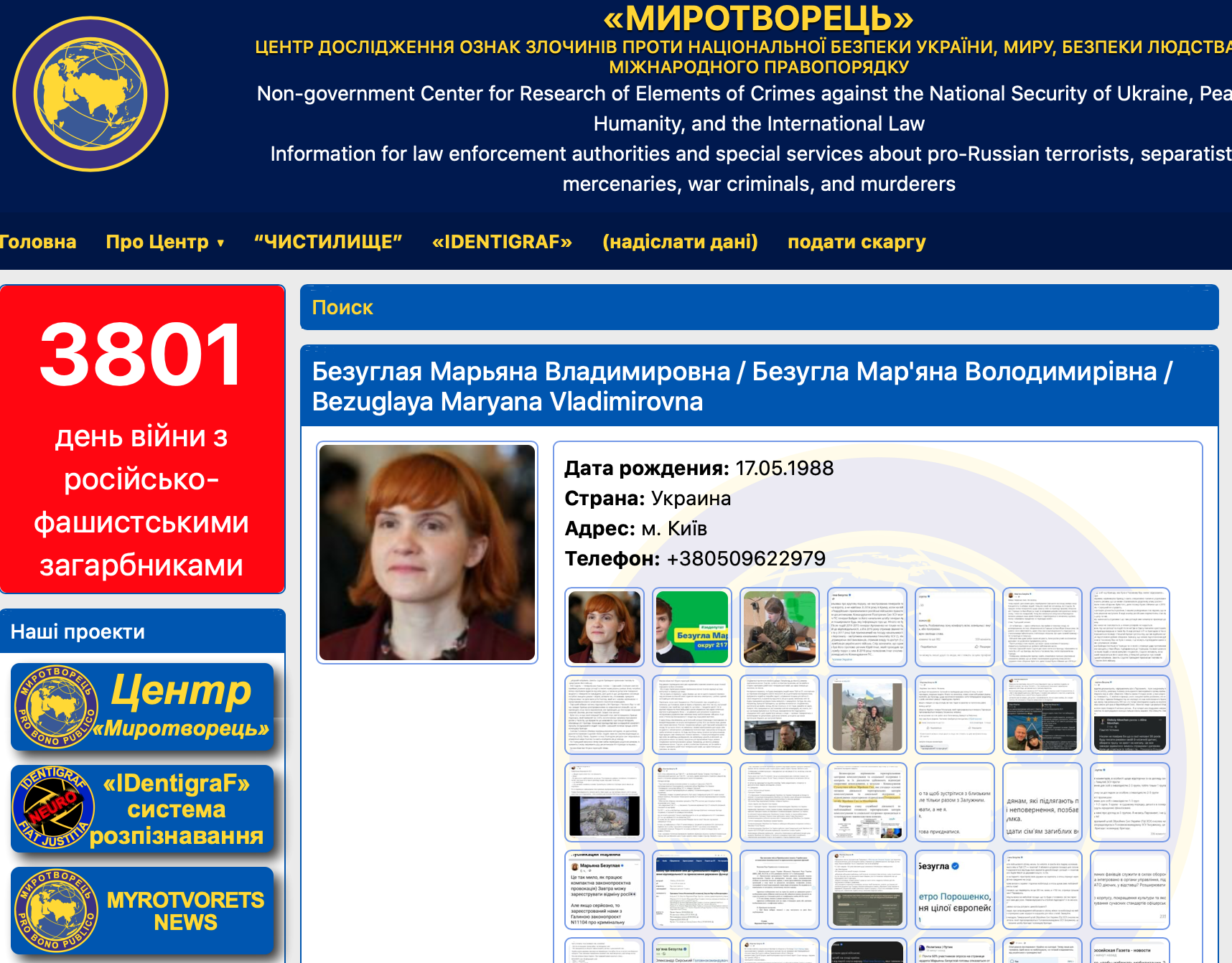Open the fourth text-screenshot thumbnail in first row
The height and width of the screenshot is (963, 1232).
867,627
